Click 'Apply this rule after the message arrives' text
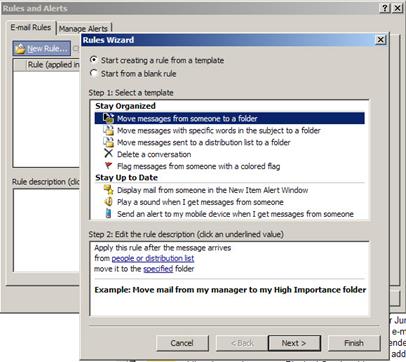The width and height of the screenshot is (406, 362). pos(163,248)
